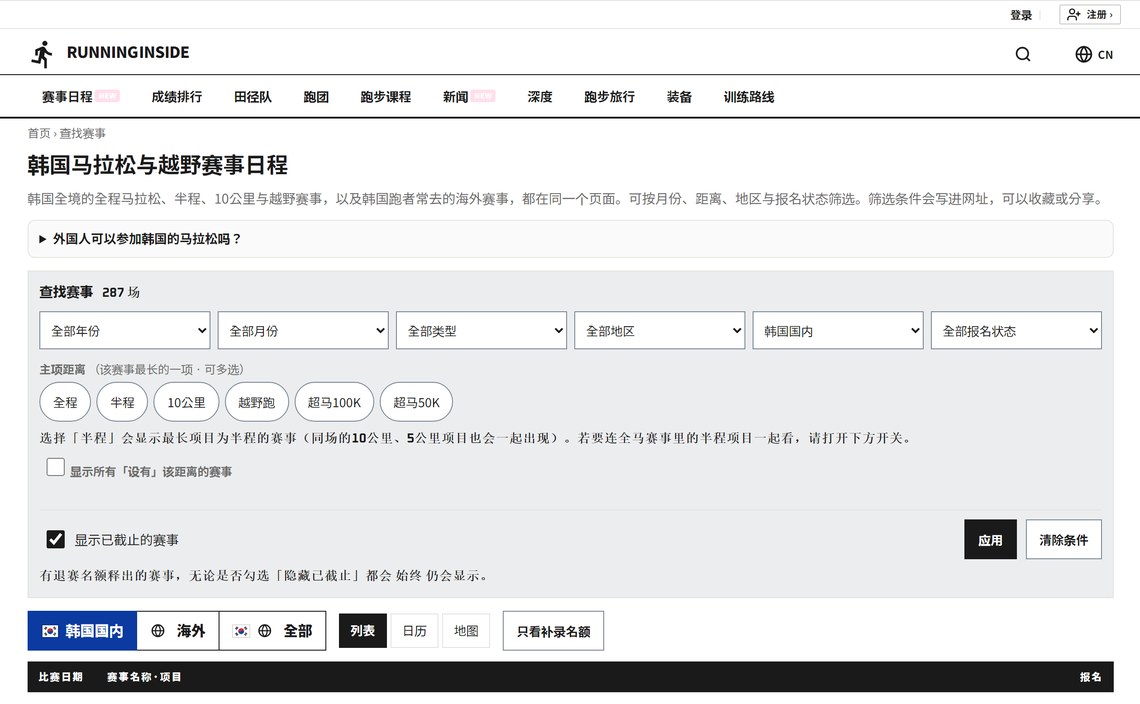Image resolution: width=1140 pixels, height=704 pixels.
Task: Open 赛事日程 menu item
Action: [67, 97]
